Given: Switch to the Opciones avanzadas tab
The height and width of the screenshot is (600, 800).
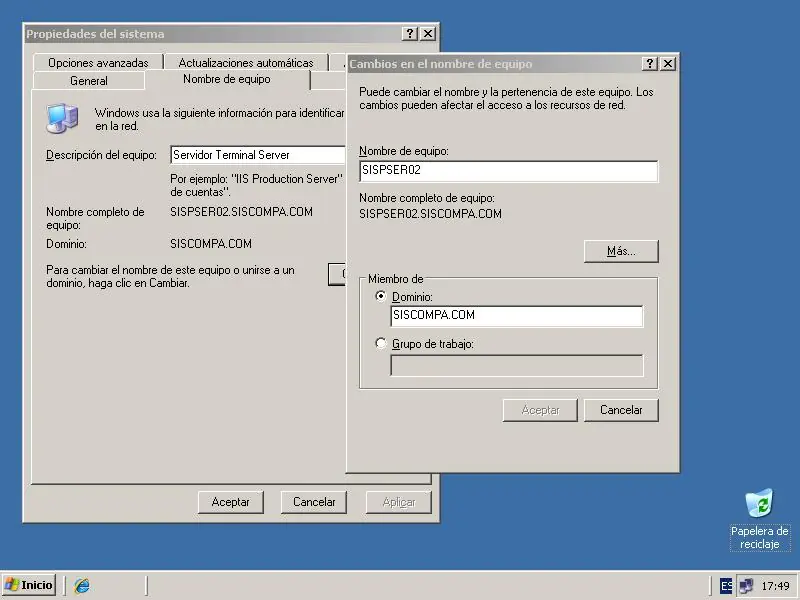Looking at the screenshot, I should click(x=98, y=63).
